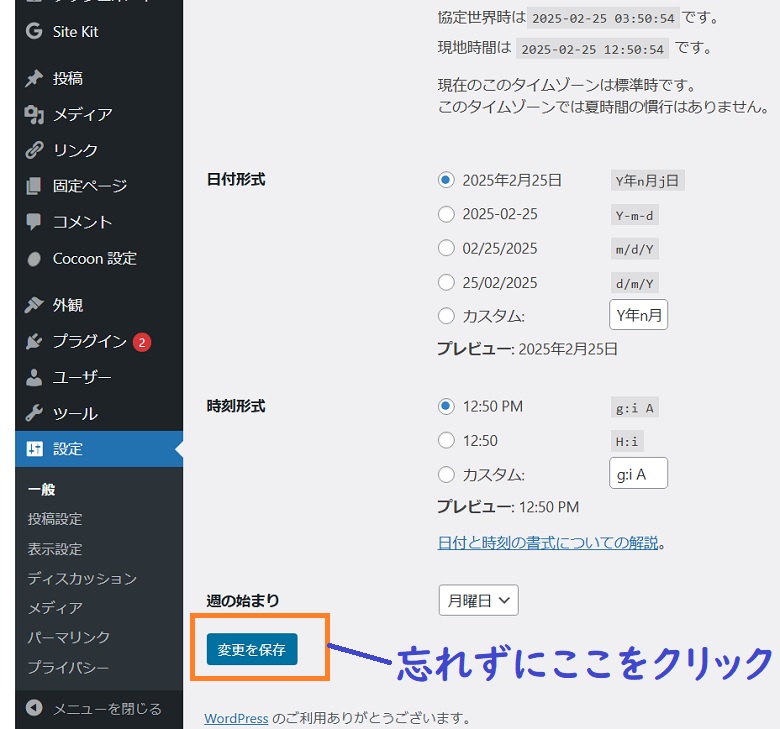780x729 pixels.
Task: Click the plug icon beside プラグイン
Action: pos(34,341)
